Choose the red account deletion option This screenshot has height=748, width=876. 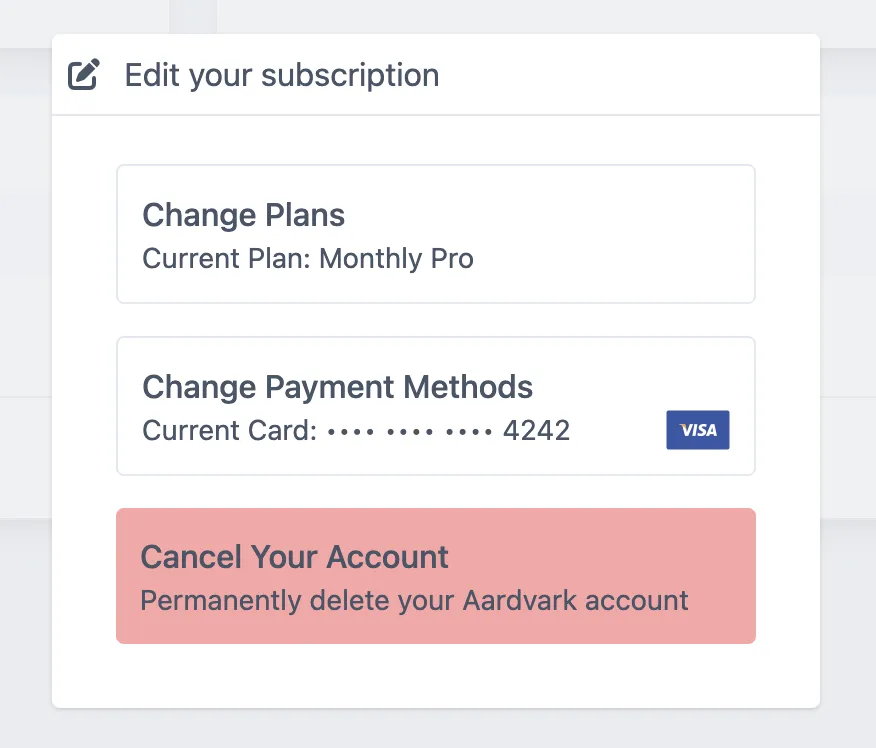(x=435, y=576)
